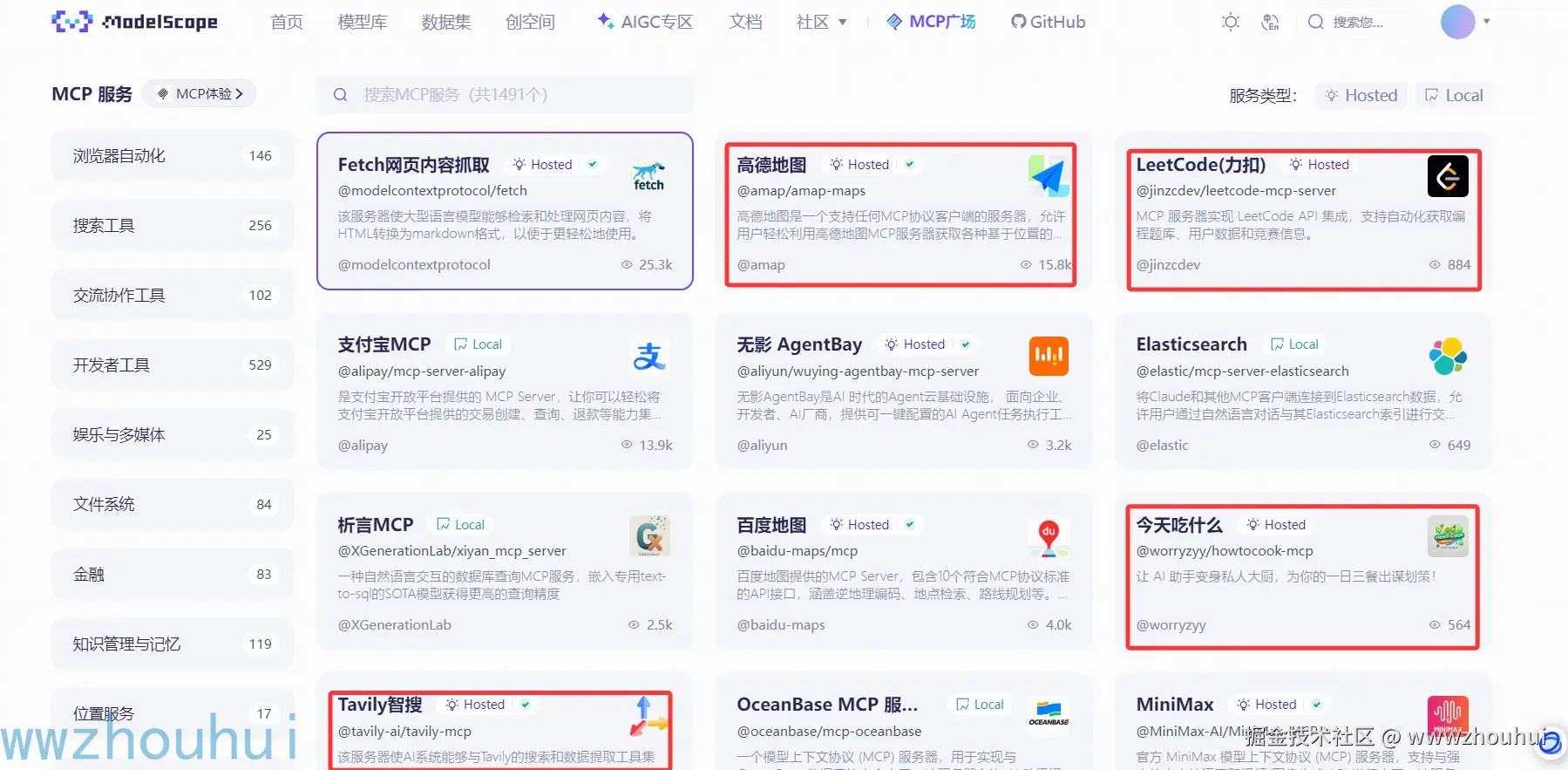The width and height of the screenshot is (1568, 770).
Task: Click the verified badge on Fetch card
Action: [593, 164]
